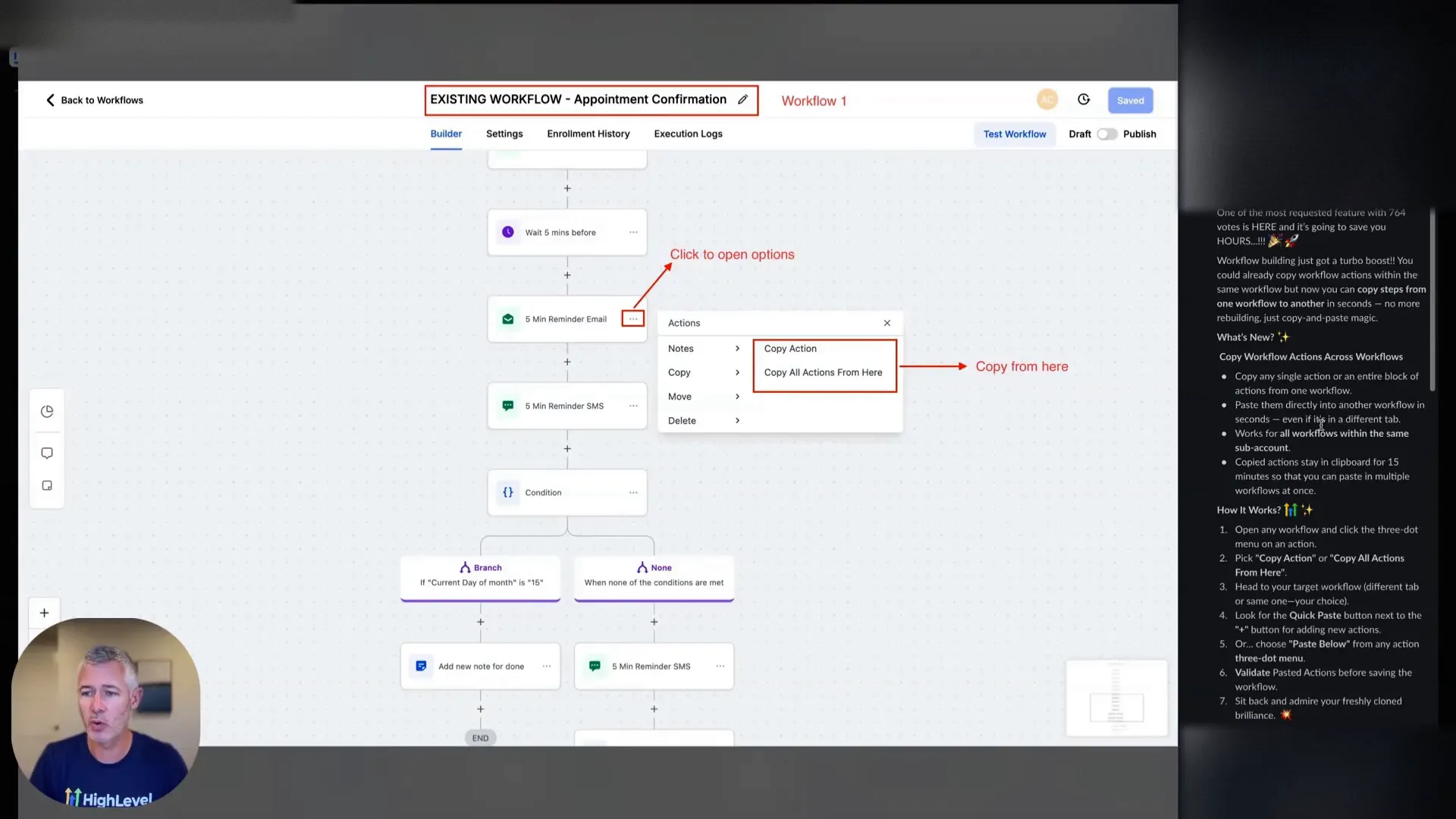Open three-dot menu on SMS under None branch
The width and height of the screenshot is (1456, 819).
point(720,666)
